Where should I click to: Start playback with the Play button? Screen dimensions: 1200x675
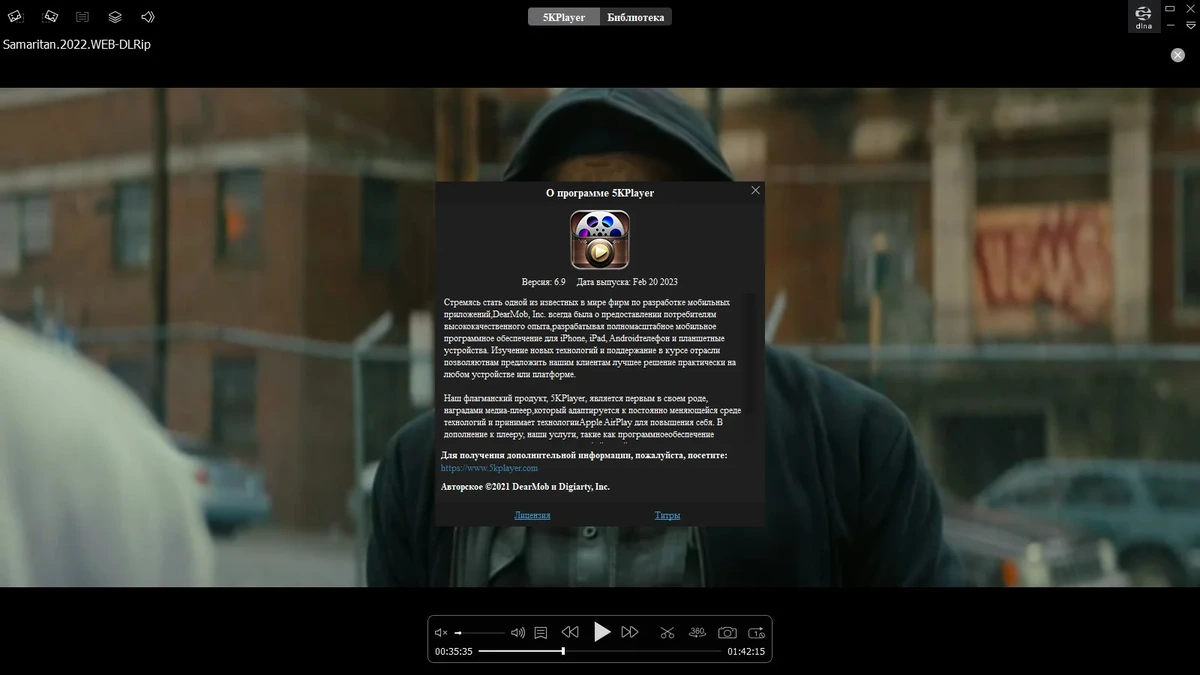coord(602,632)
